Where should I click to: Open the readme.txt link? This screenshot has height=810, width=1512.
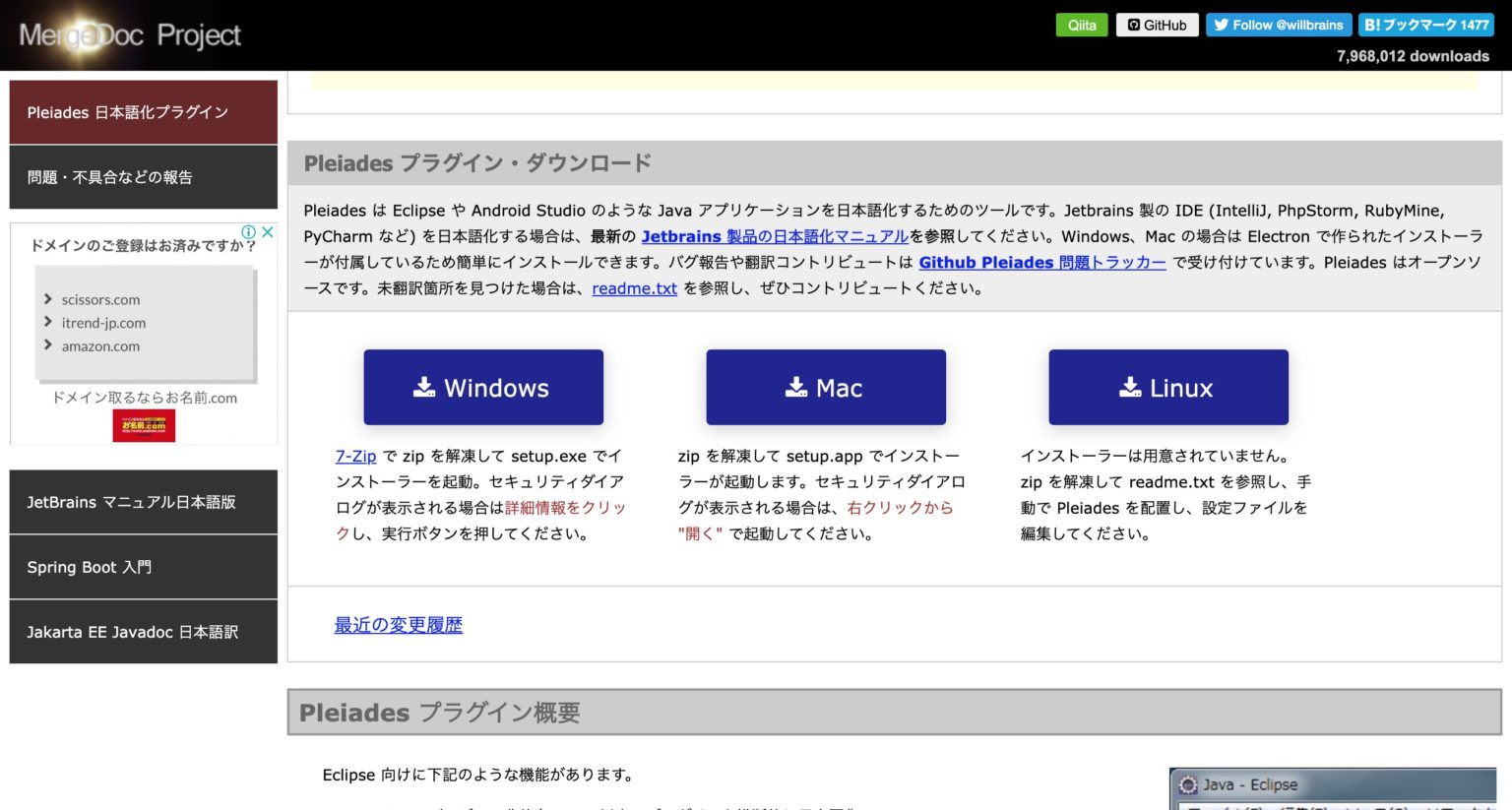(x=634, y=288)
